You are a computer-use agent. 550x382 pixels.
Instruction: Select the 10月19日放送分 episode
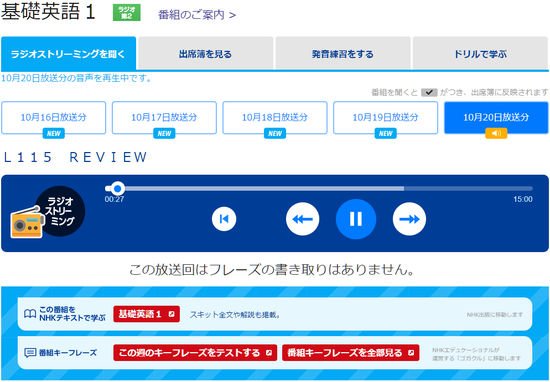coord(385,118)
